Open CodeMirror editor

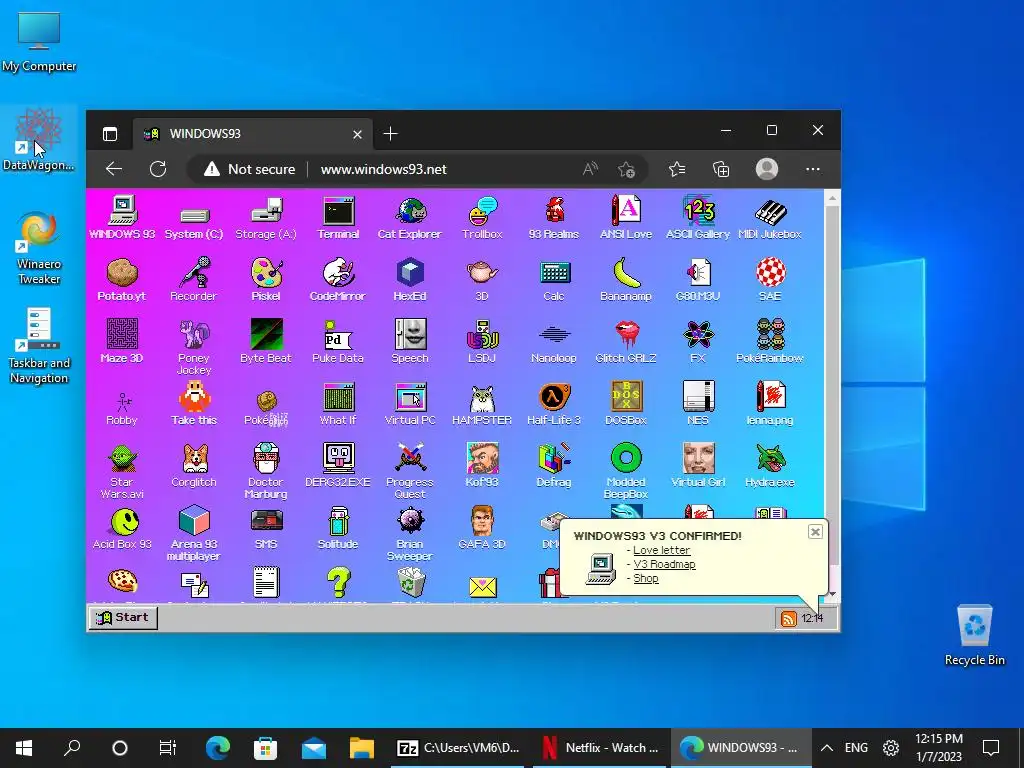[338, 280]
